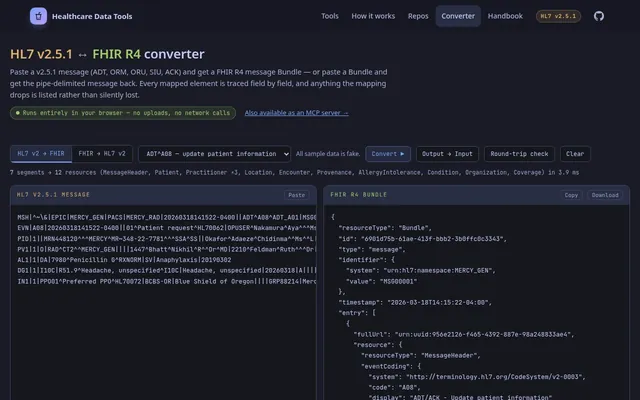Open the Handbook nav item

click(x=505, y=16)
